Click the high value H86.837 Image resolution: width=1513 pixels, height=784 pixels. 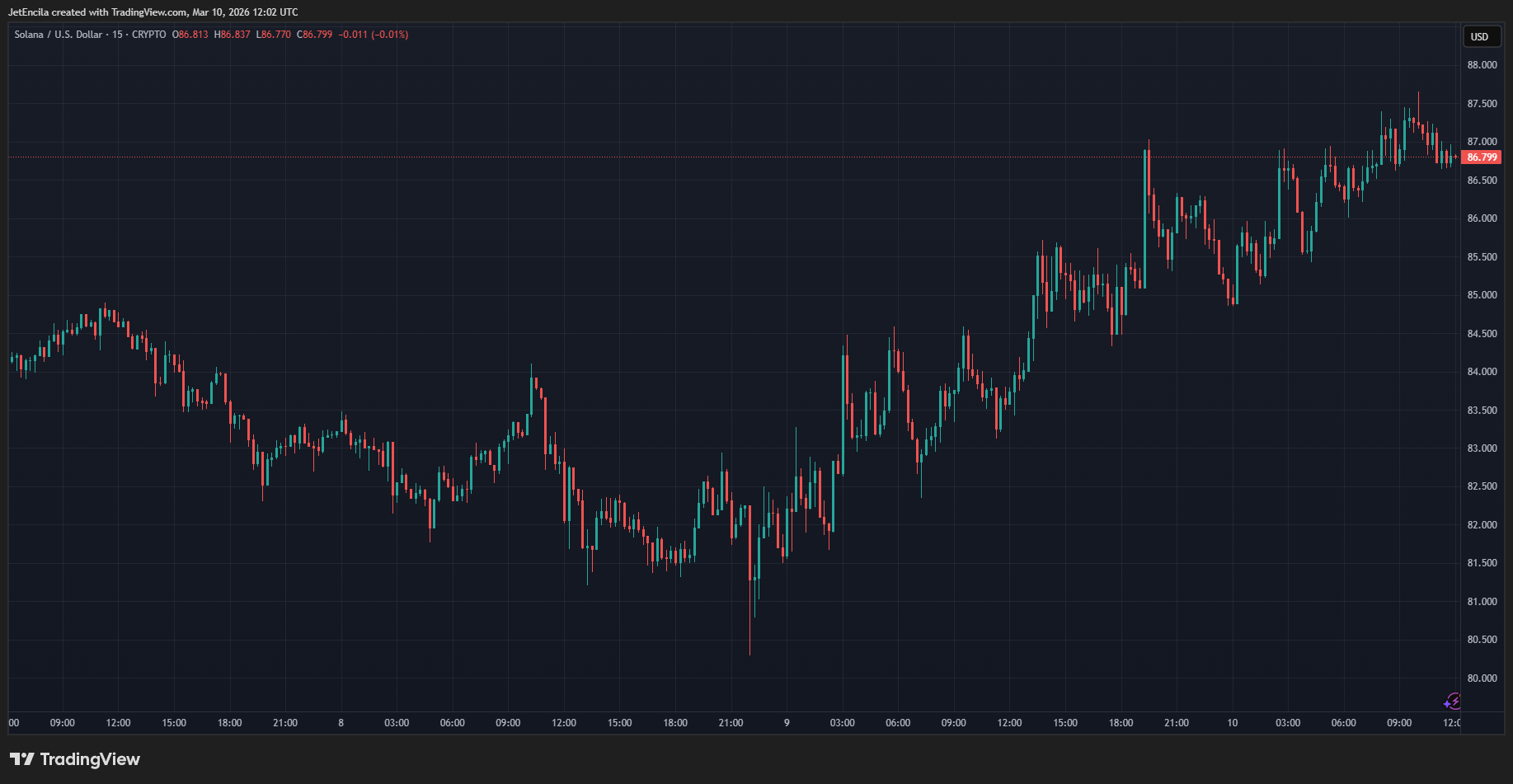tap(232, 35)
